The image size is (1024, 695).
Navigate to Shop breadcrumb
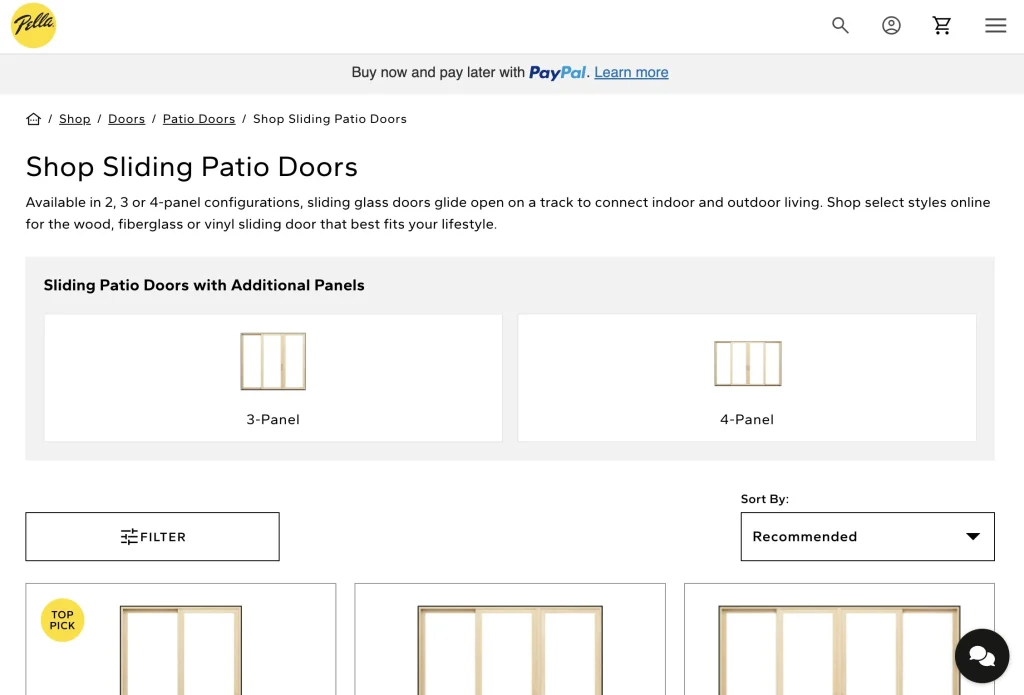(x=75, y=119)
